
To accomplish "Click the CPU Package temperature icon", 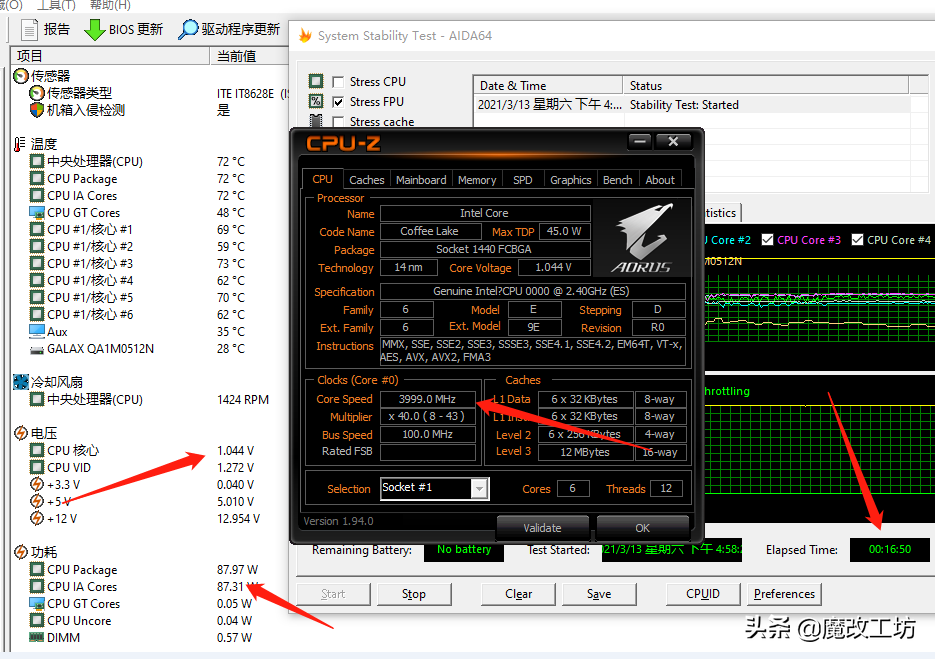I will 37,178.
